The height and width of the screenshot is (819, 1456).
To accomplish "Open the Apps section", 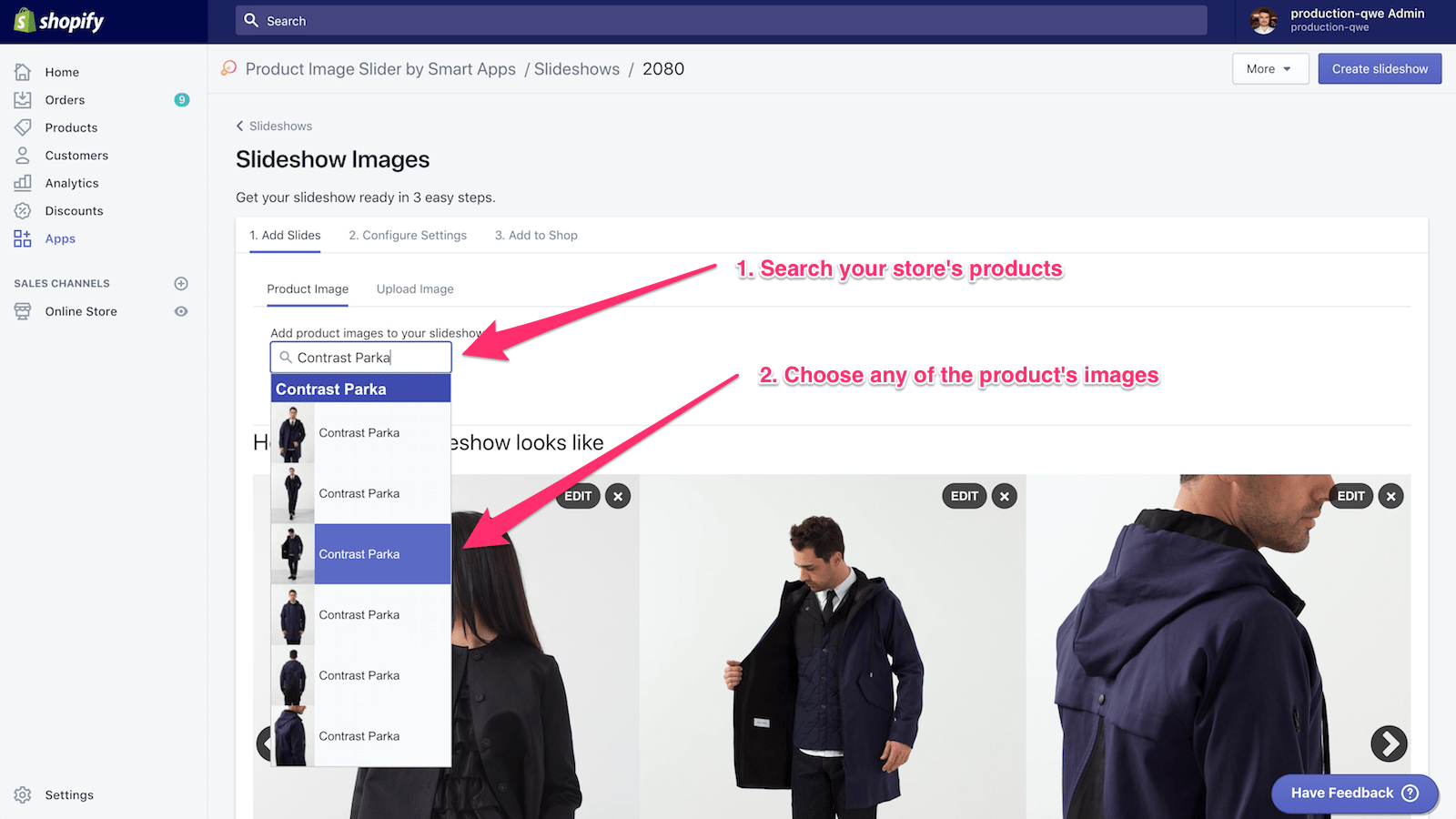I will tap(60, 238).
